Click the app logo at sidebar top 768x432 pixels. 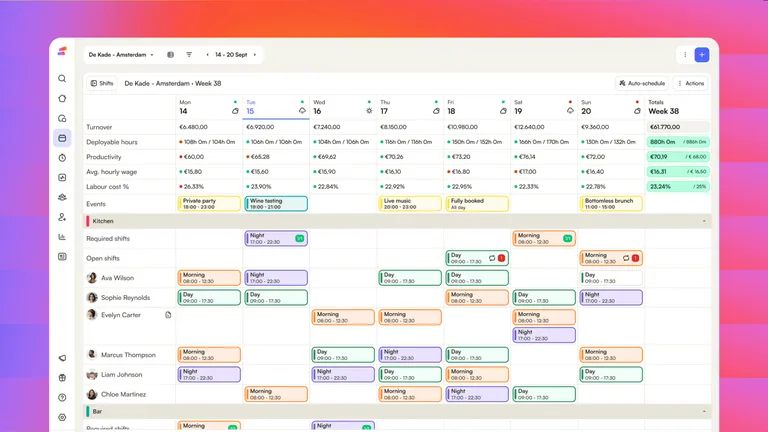[62, 51]
